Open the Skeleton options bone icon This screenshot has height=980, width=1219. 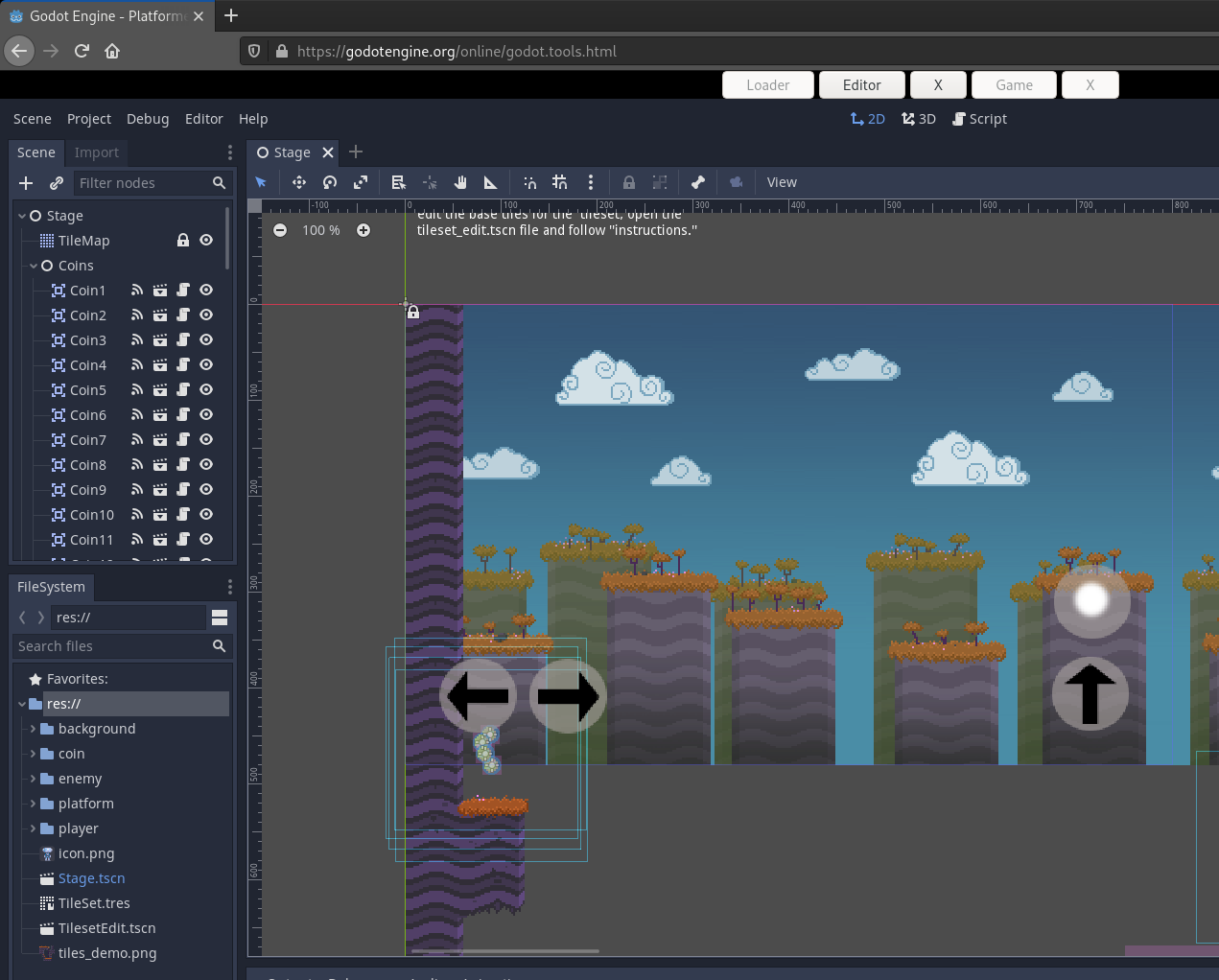697,182
